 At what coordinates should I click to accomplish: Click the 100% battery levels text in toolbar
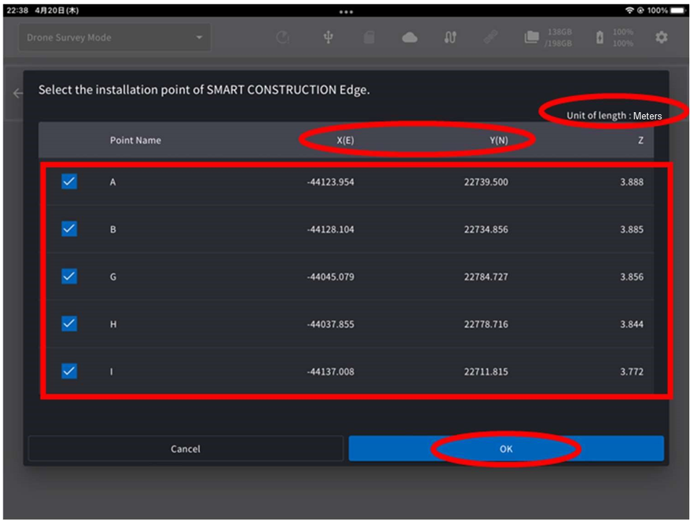tap(623, 37)
